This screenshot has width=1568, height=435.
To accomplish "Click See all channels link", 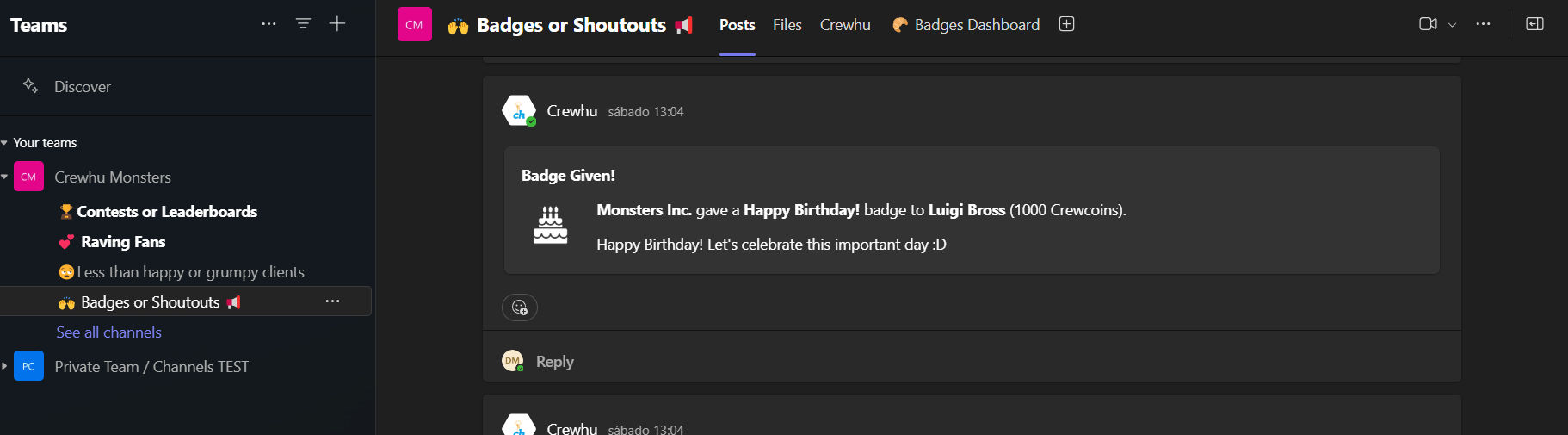I will click(108, 332).
